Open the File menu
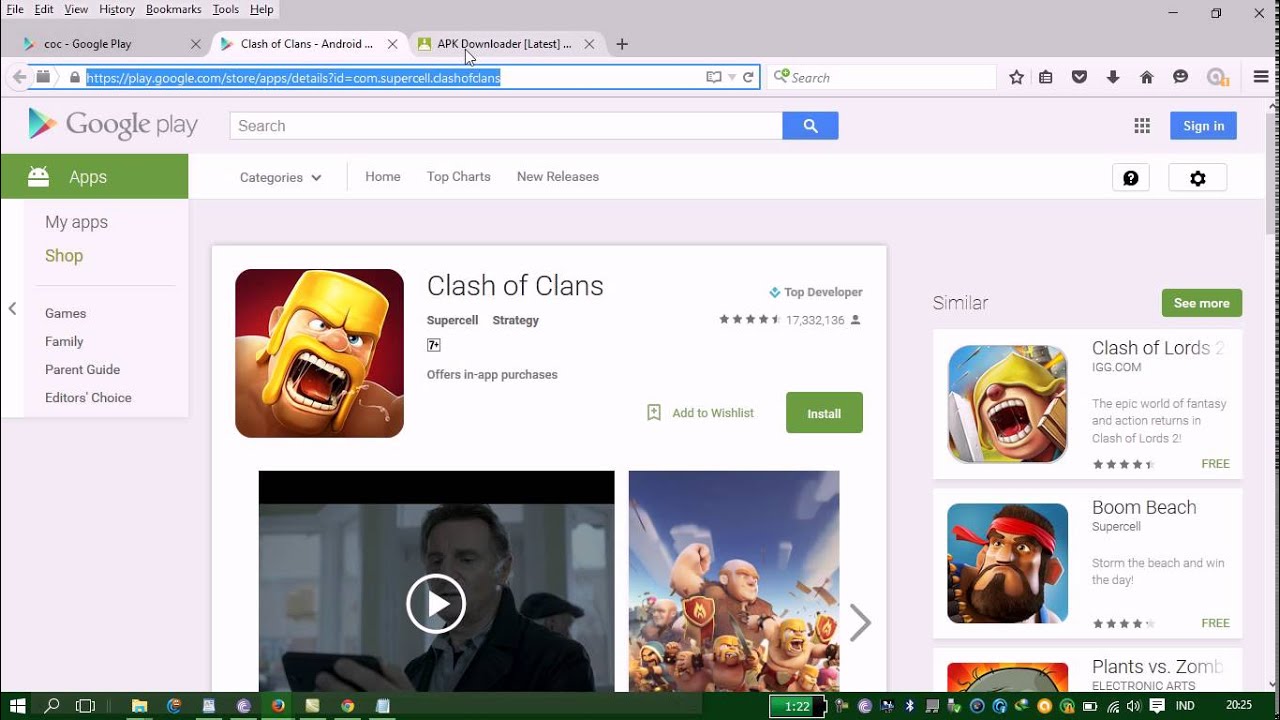Viewport: 1280px width, 720px height. (15, 9)
